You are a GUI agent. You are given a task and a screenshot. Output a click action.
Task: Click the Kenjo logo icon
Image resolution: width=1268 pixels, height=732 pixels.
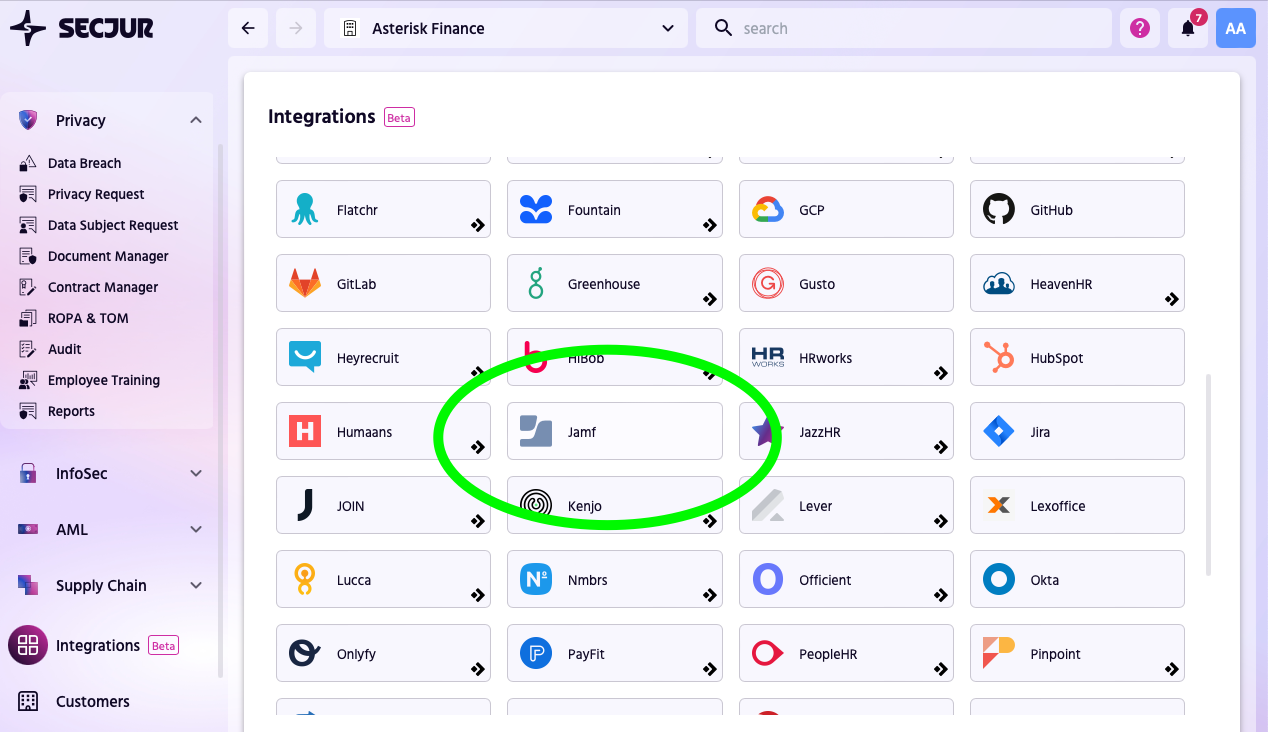click(x=536, y=506)
